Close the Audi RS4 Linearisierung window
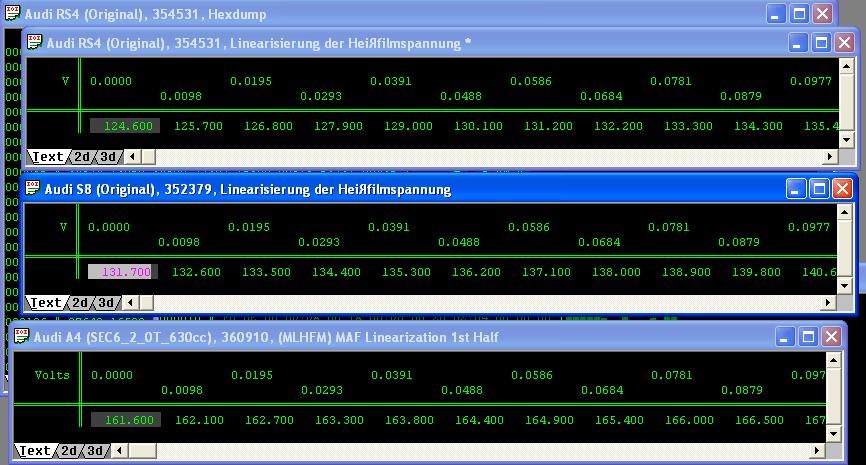 (844, 43)
